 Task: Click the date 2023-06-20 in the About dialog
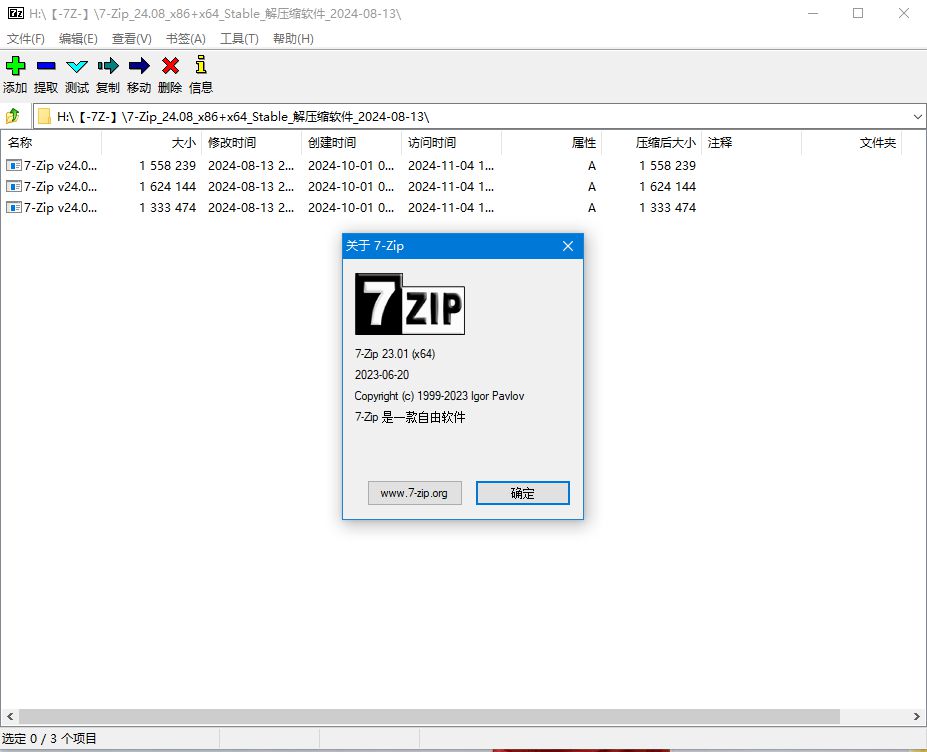(382, 375)
